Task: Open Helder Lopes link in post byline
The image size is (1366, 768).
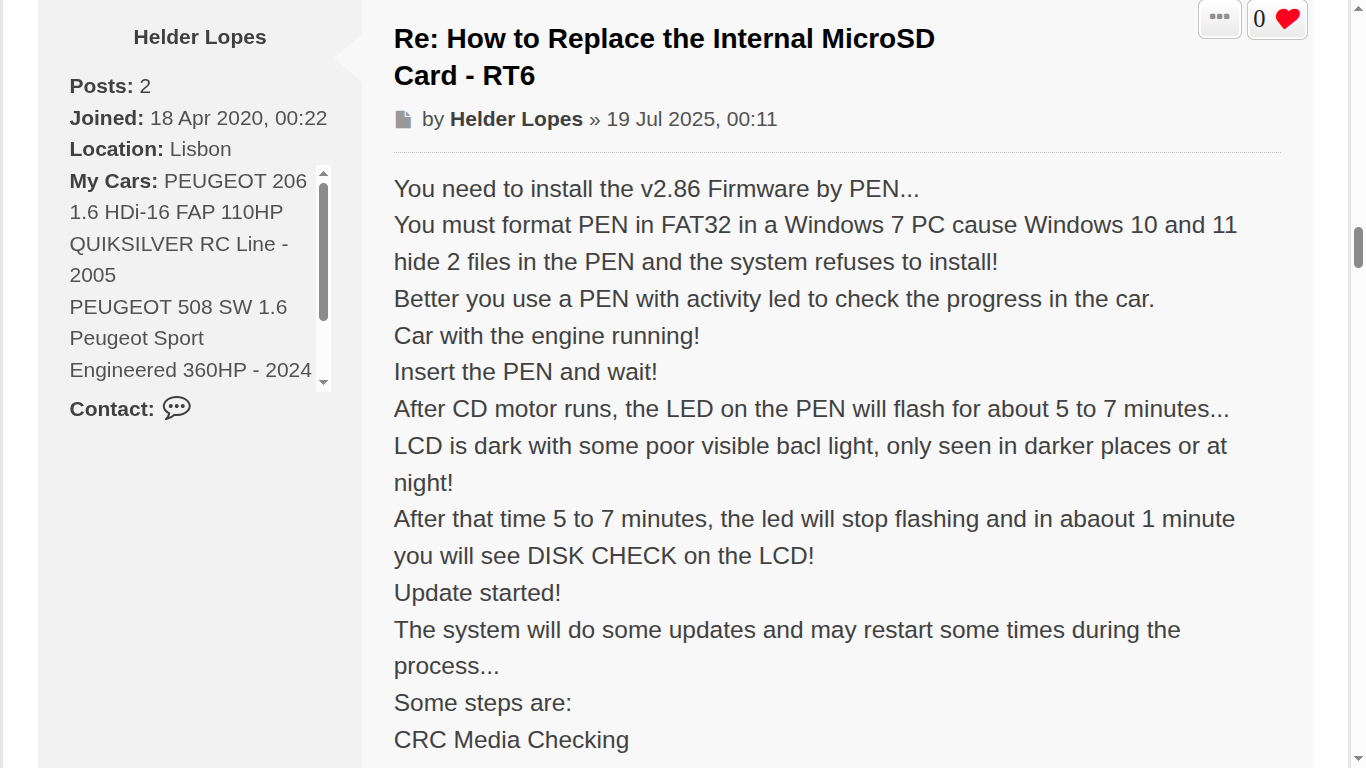Action: point(516,119)
